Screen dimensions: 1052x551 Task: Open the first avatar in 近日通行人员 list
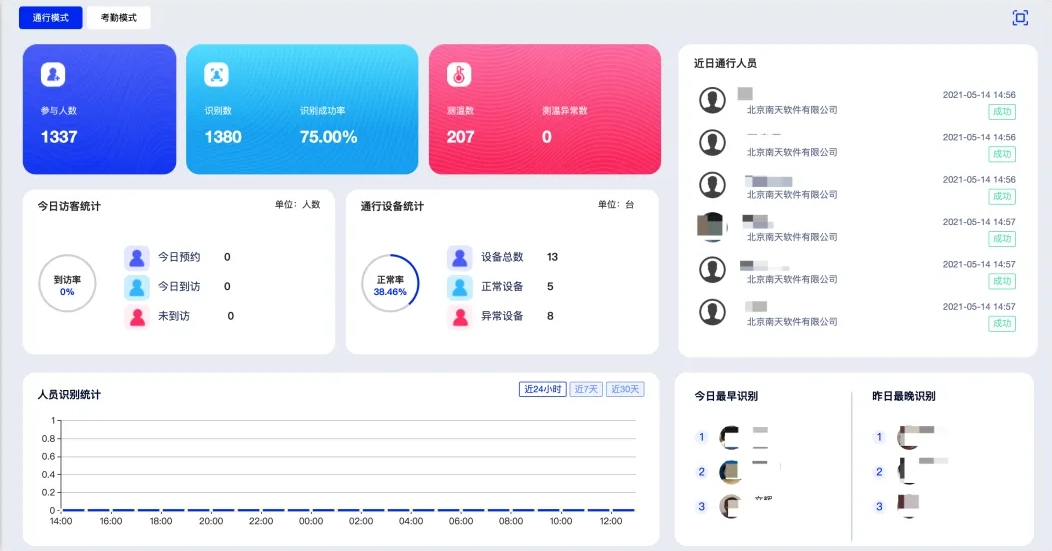coord(712,100)
